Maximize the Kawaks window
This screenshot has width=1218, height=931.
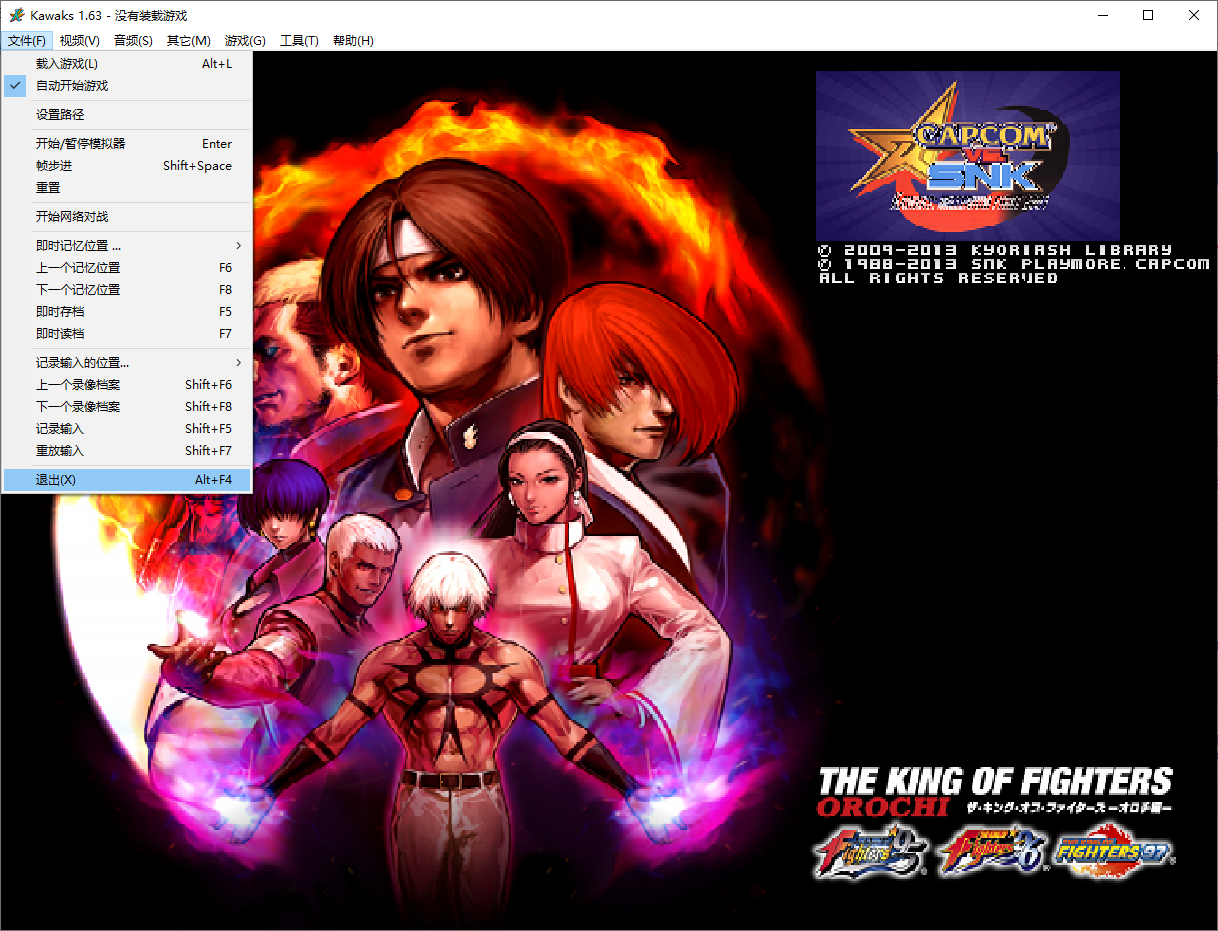coord(1148,16)
